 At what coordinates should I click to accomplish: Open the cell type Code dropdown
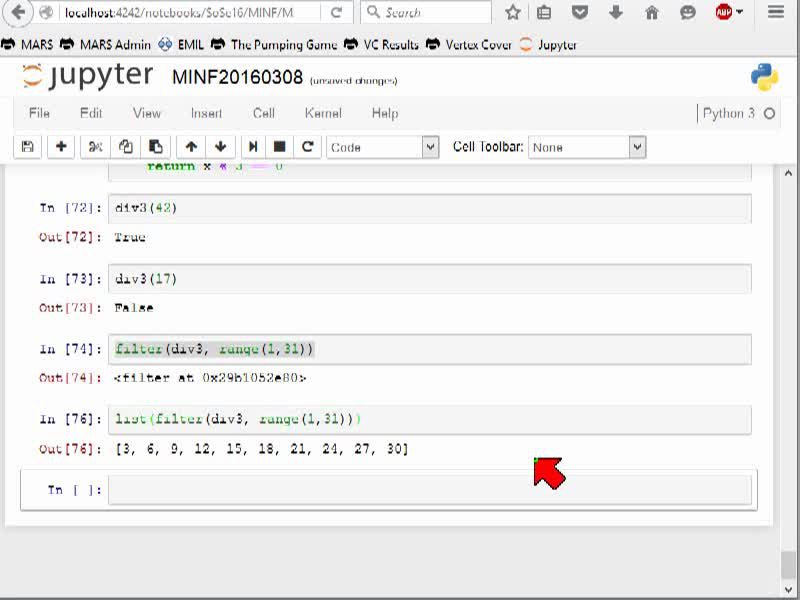pos(383,147)
